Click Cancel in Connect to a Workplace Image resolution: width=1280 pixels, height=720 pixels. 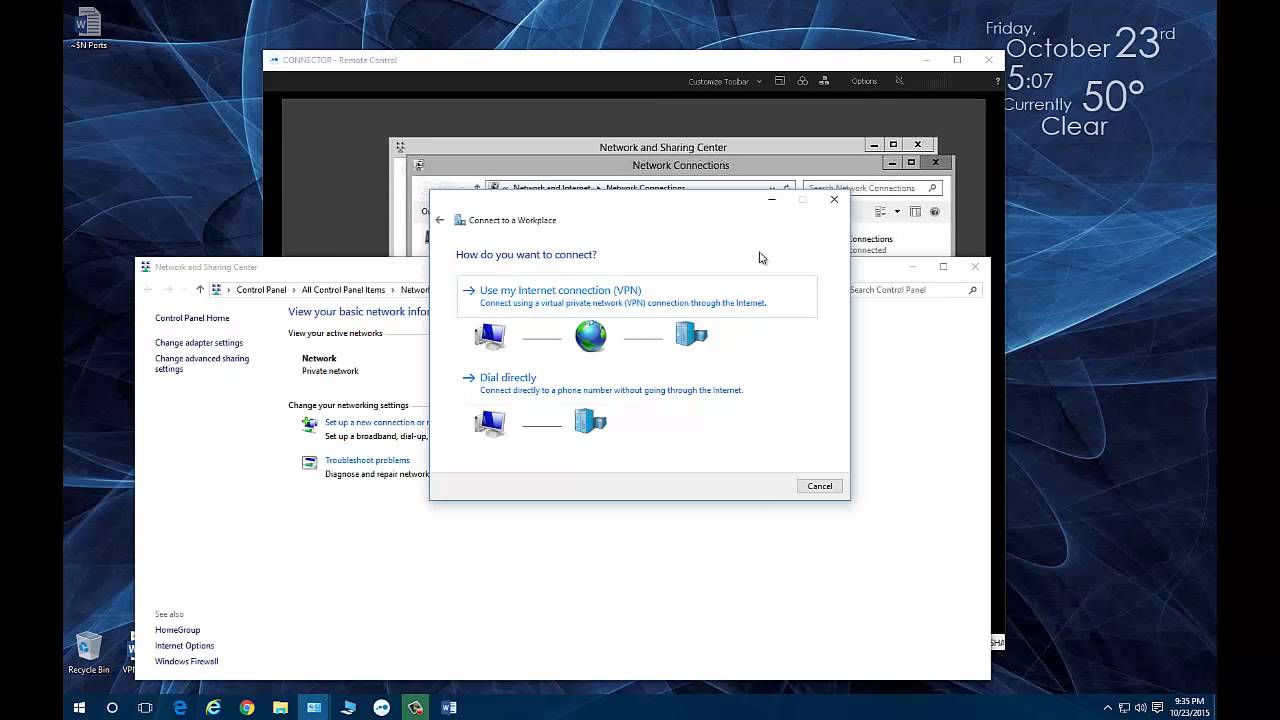click(819, 486)
